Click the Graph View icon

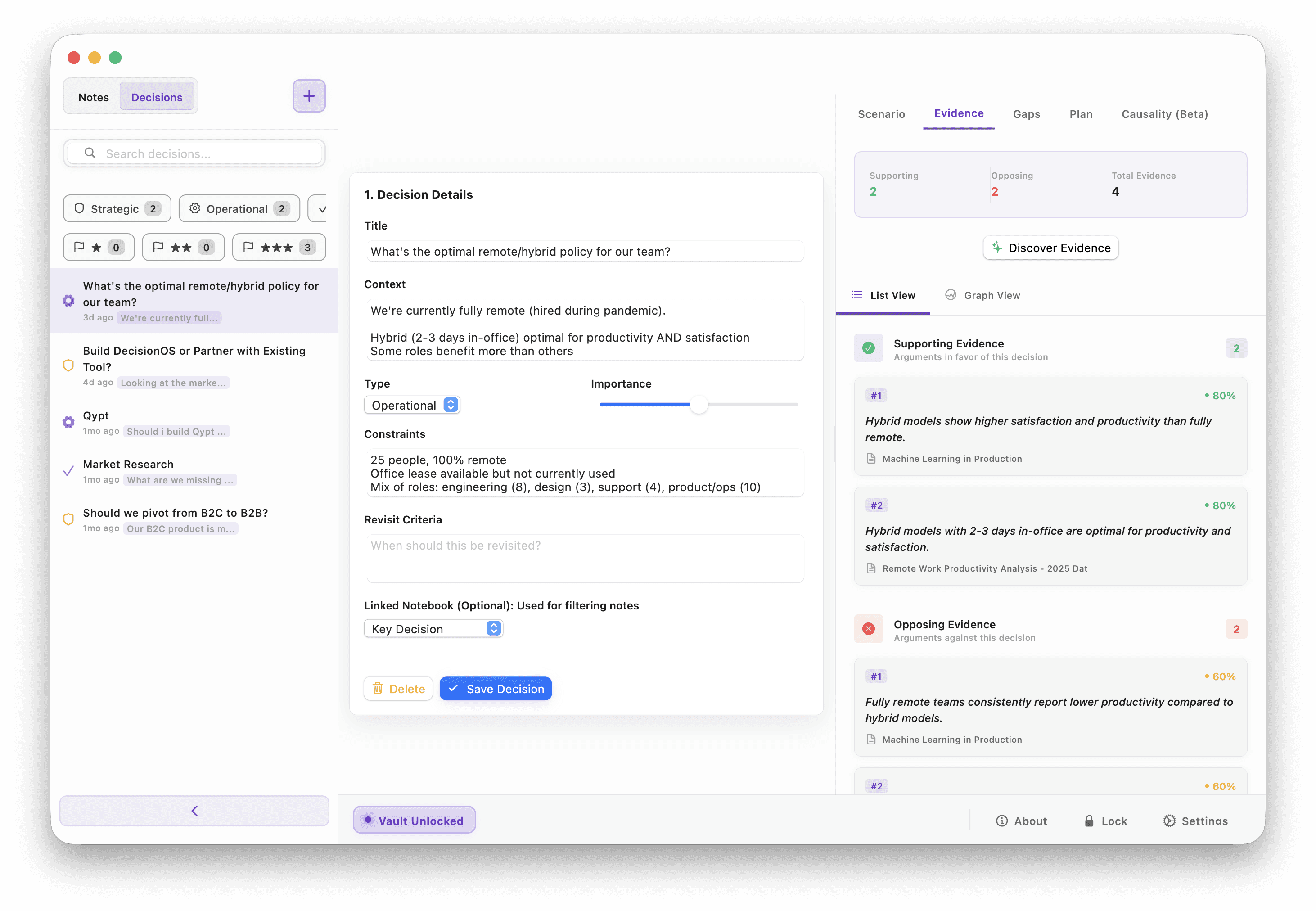(950, 294)
